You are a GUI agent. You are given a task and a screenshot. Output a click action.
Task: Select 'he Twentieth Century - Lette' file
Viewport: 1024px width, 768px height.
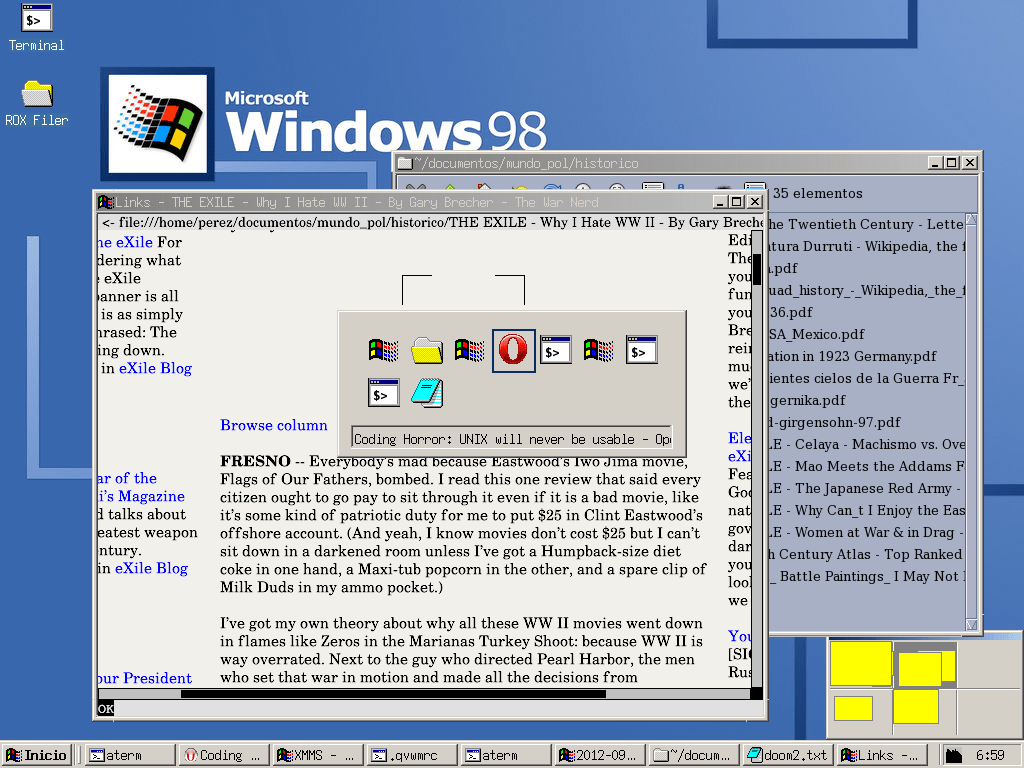866,224
